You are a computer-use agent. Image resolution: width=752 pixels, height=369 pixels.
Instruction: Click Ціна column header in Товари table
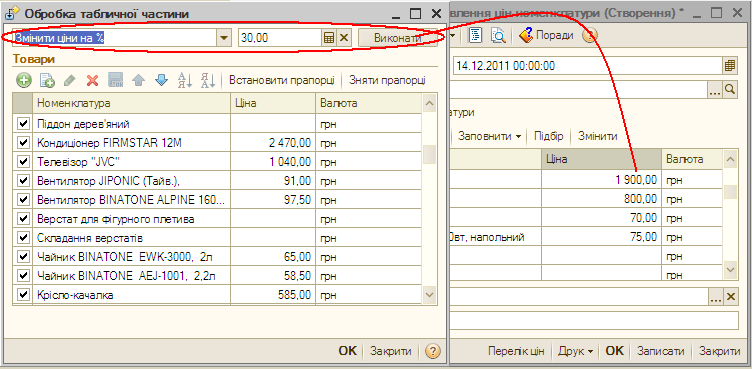(273, 104)
